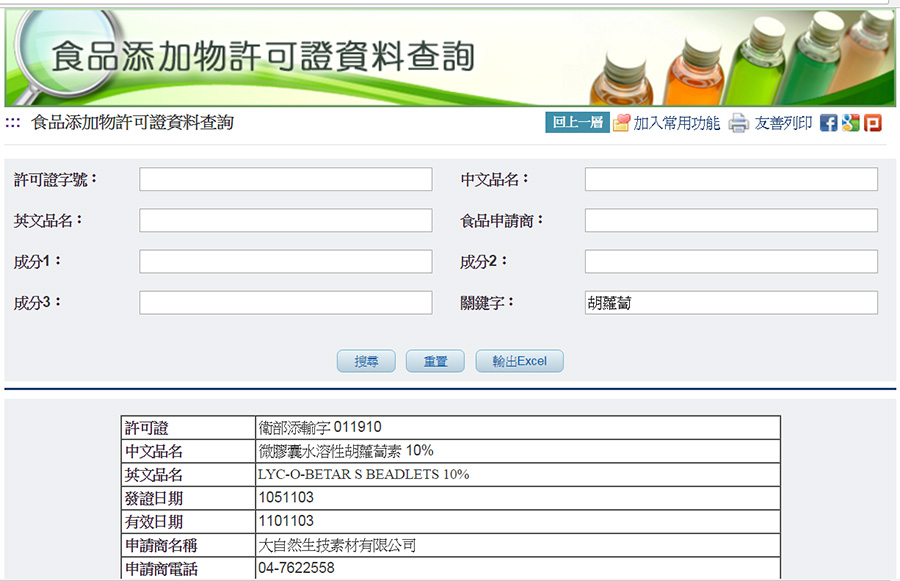This screenshot has height=581, width=900.
Task: Export results with 輸出Excel button
Action: tap(519, 361)
